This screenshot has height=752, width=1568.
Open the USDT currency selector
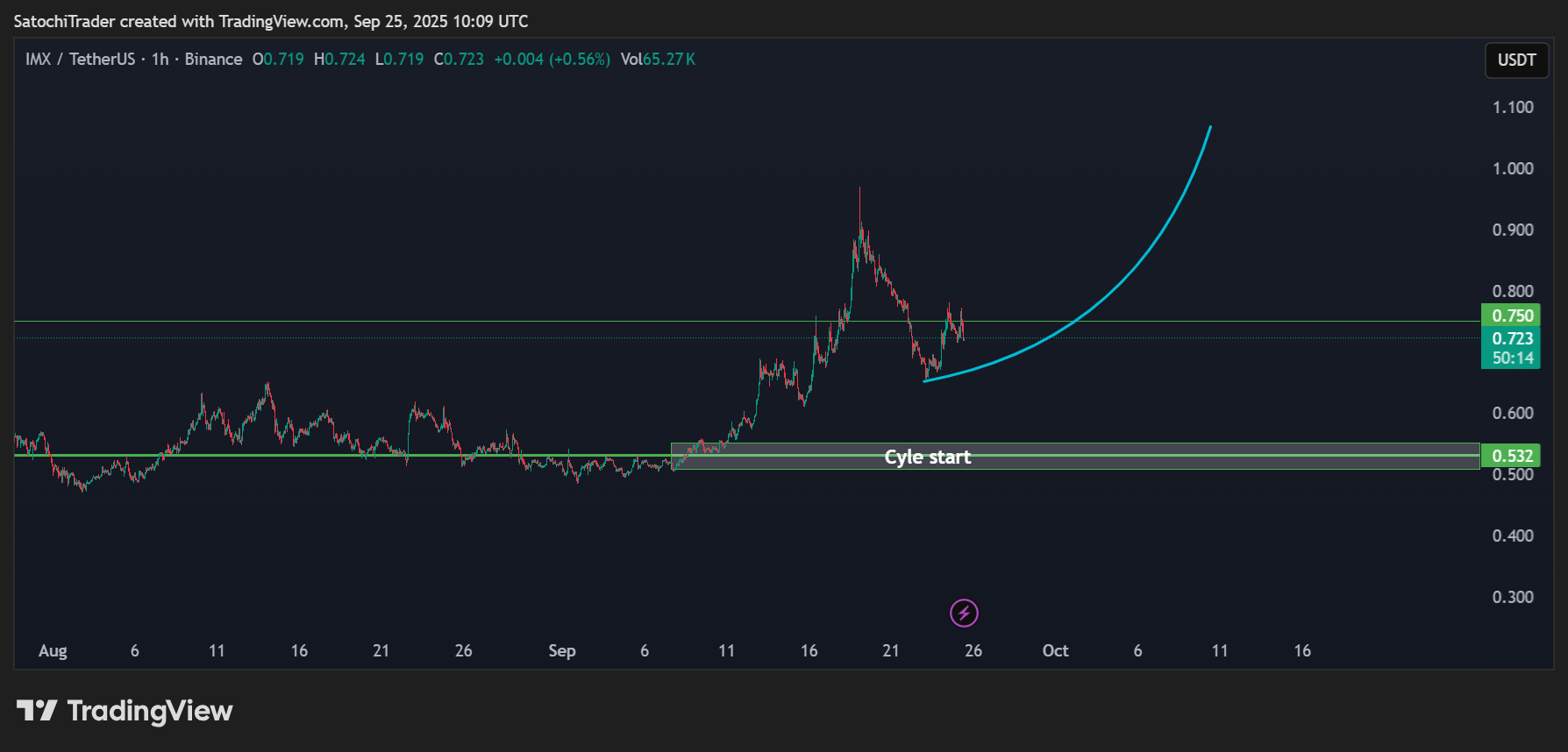(1516, 60)
